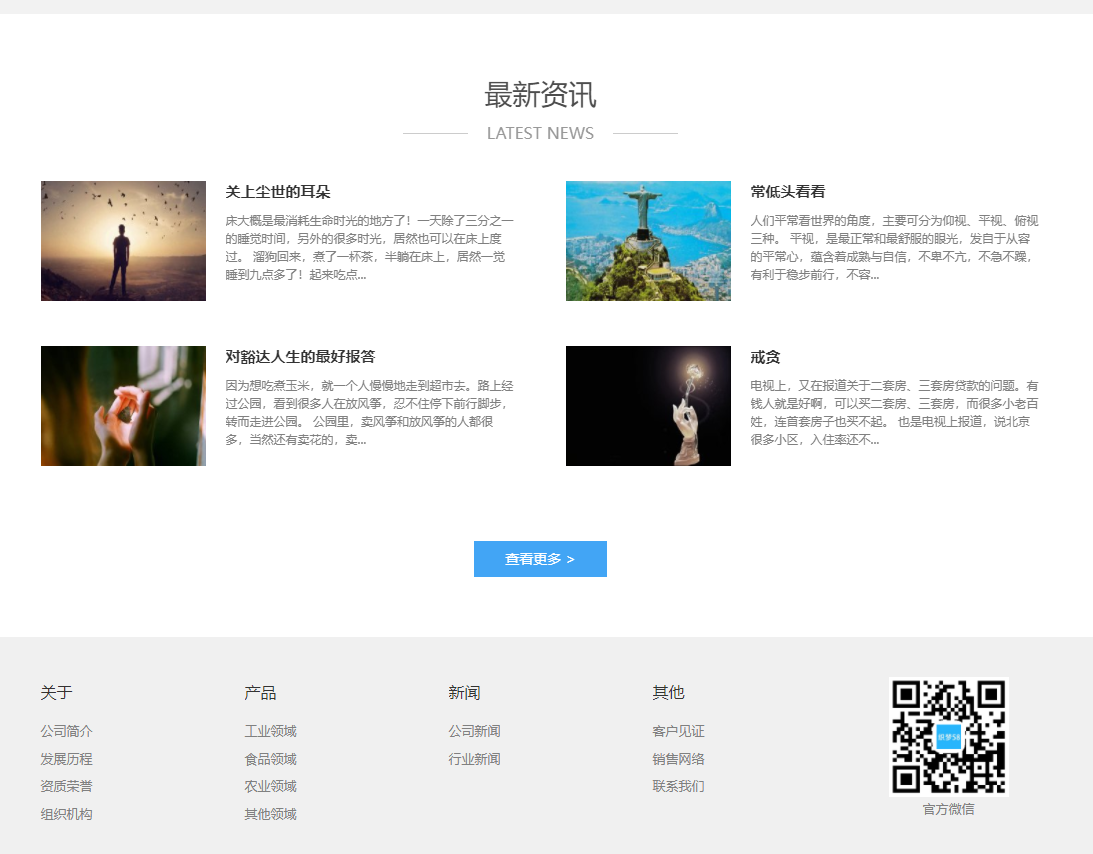
Task: Click the LATEST NEWS subtitle
Action: point(540,133)
